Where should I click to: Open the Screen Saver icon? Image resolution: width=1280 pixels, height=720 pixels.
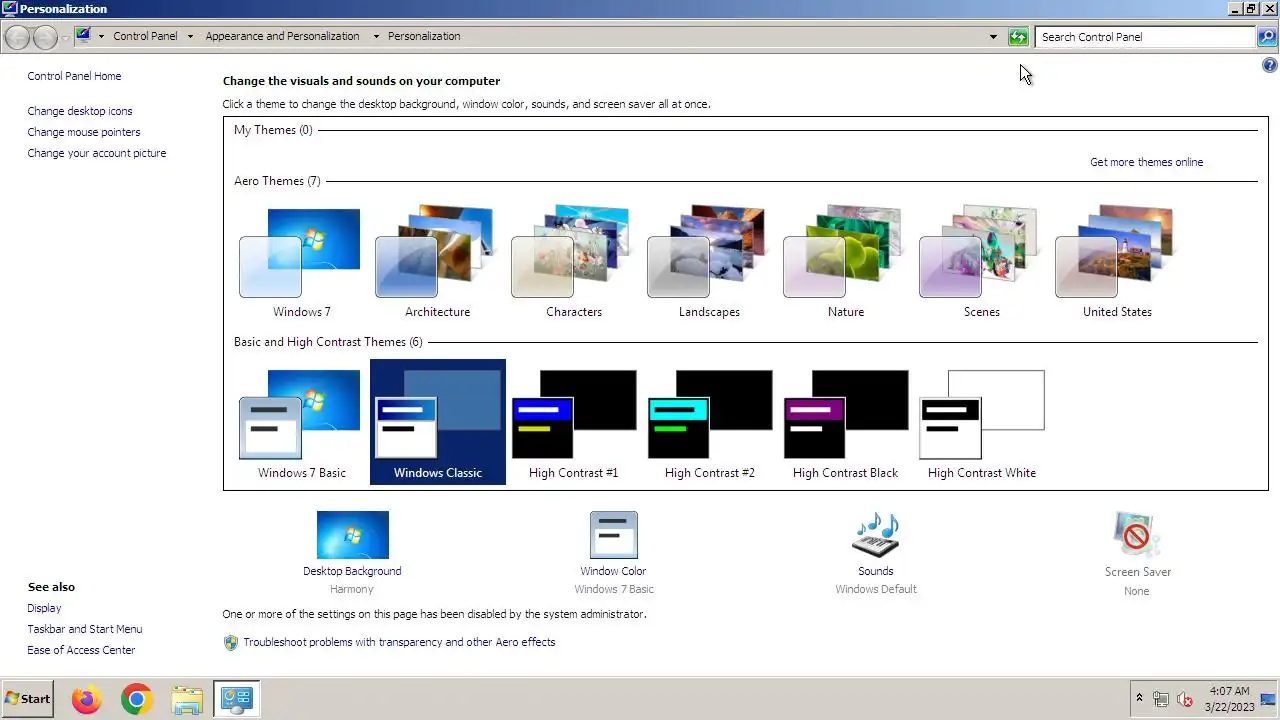1137,535
